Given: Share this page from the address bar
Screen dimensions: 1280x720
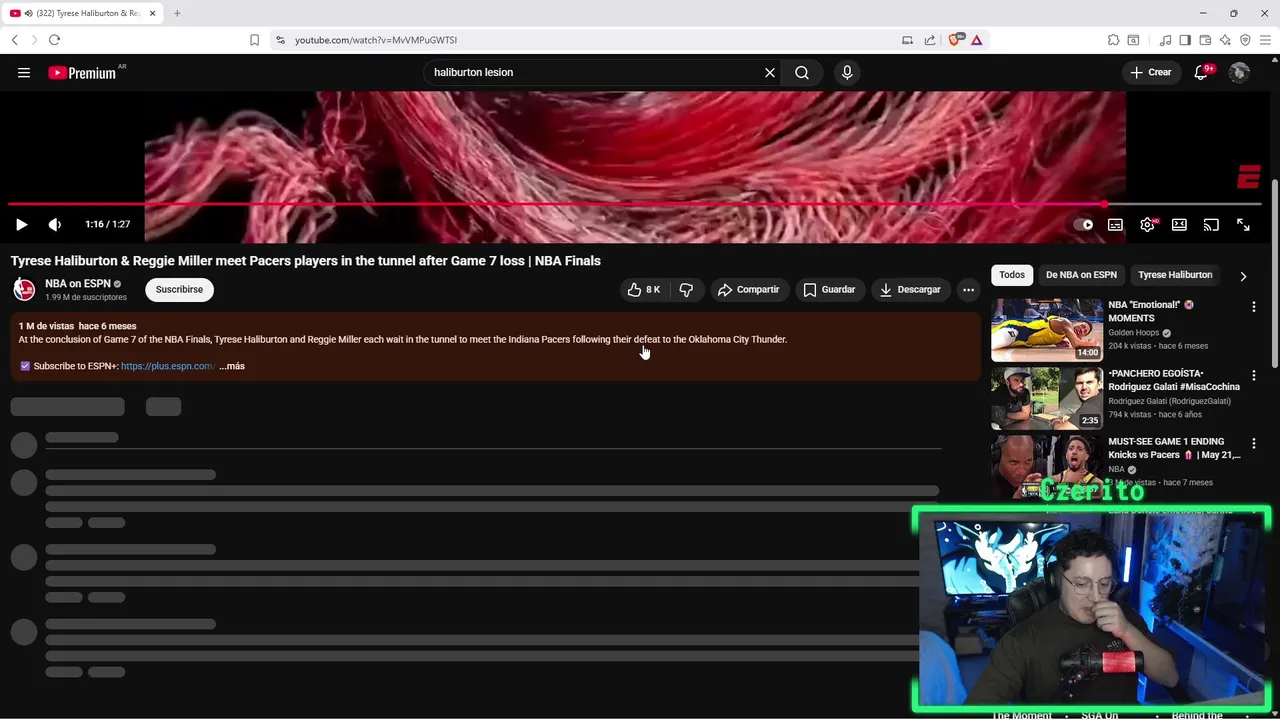Looking at the screenshot, I should click(x=930, y=40).
